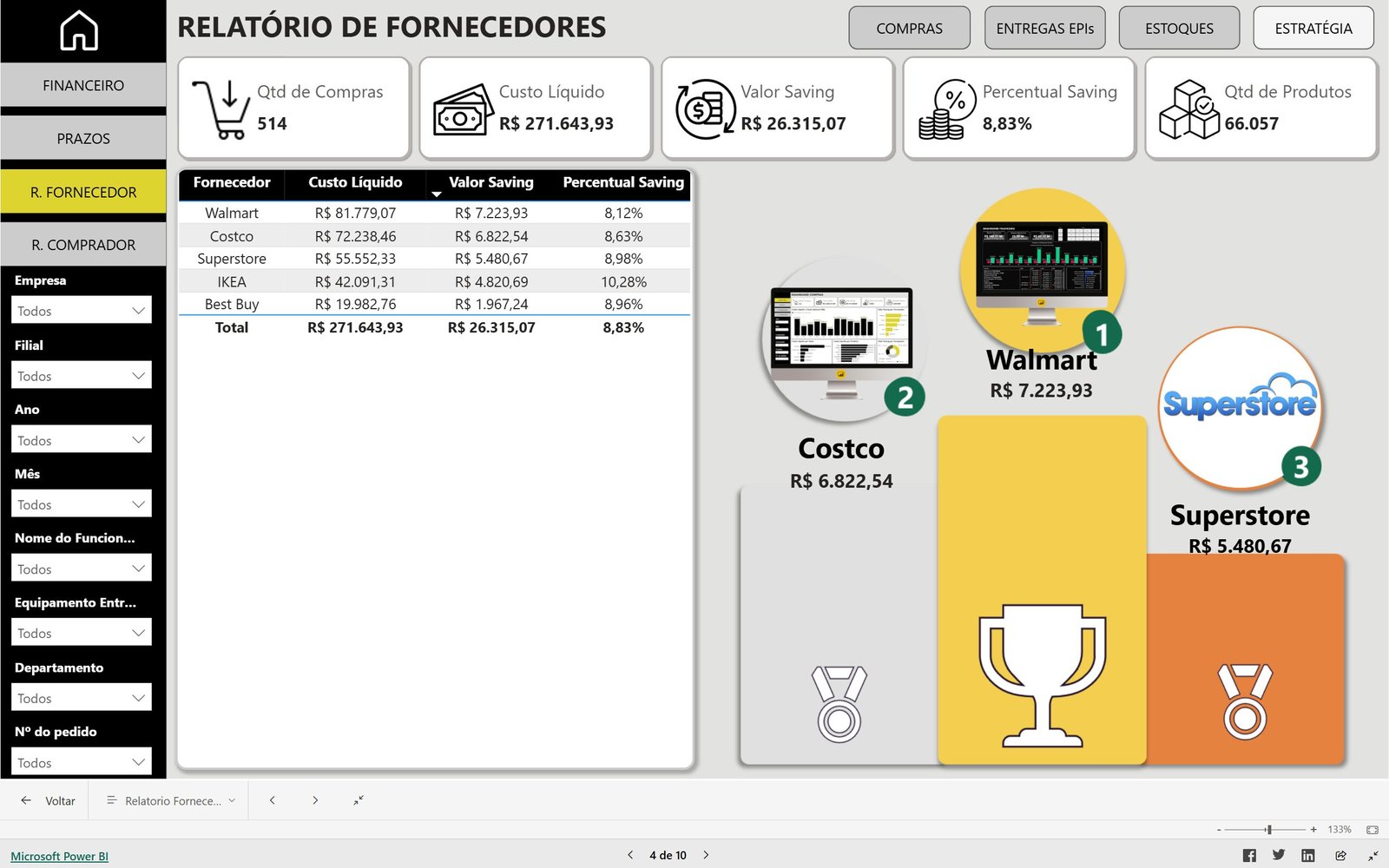Click the orange third-place podium bar

[x=1246, y=660]
